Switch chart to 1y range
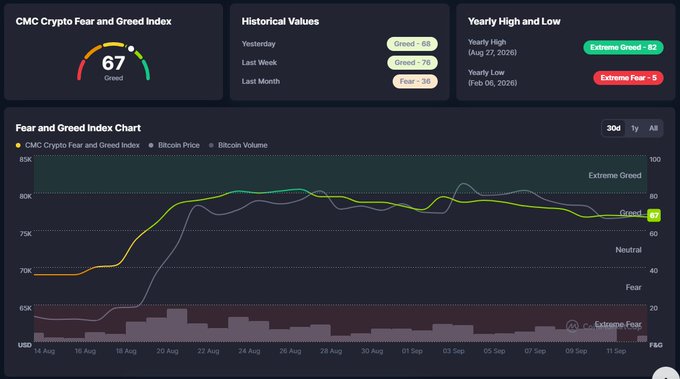The image size is (680, 379). point(634,128)
